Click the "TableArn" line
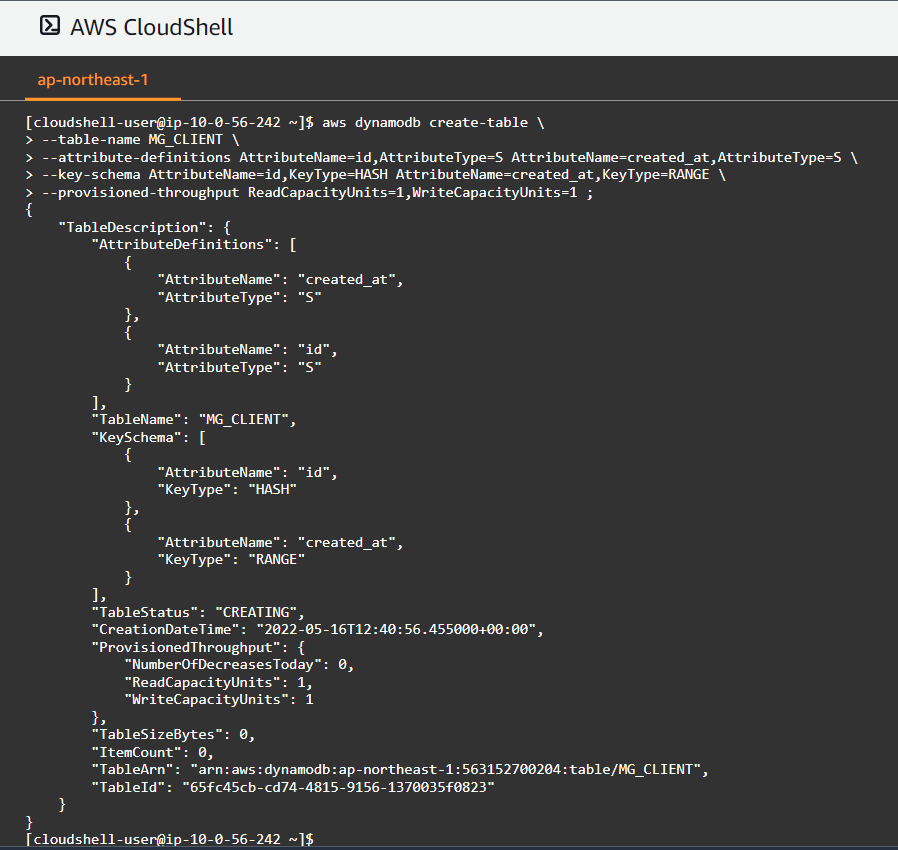This screenshot has height=850, width=898. point(400,769)
